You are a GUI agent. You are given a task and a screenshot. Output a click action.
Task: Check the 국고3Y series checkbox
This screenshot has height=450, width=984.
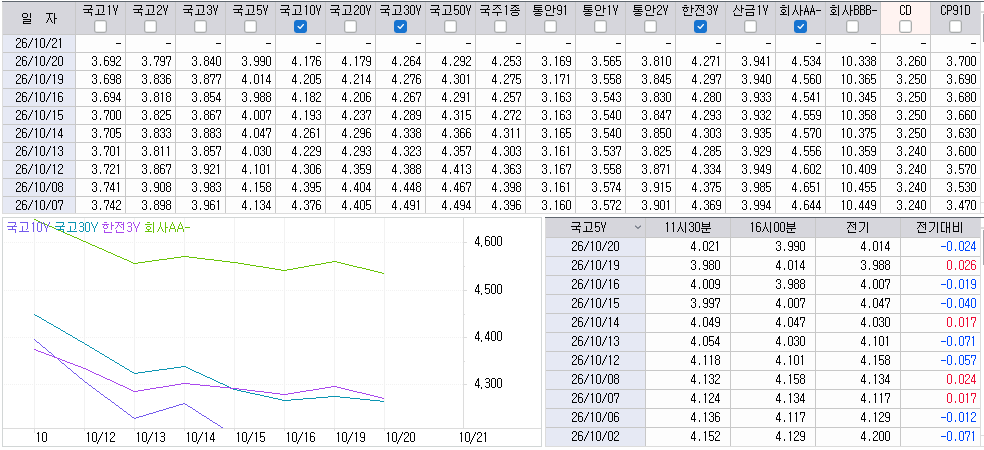pyautogui.click(x=200, y=26)
